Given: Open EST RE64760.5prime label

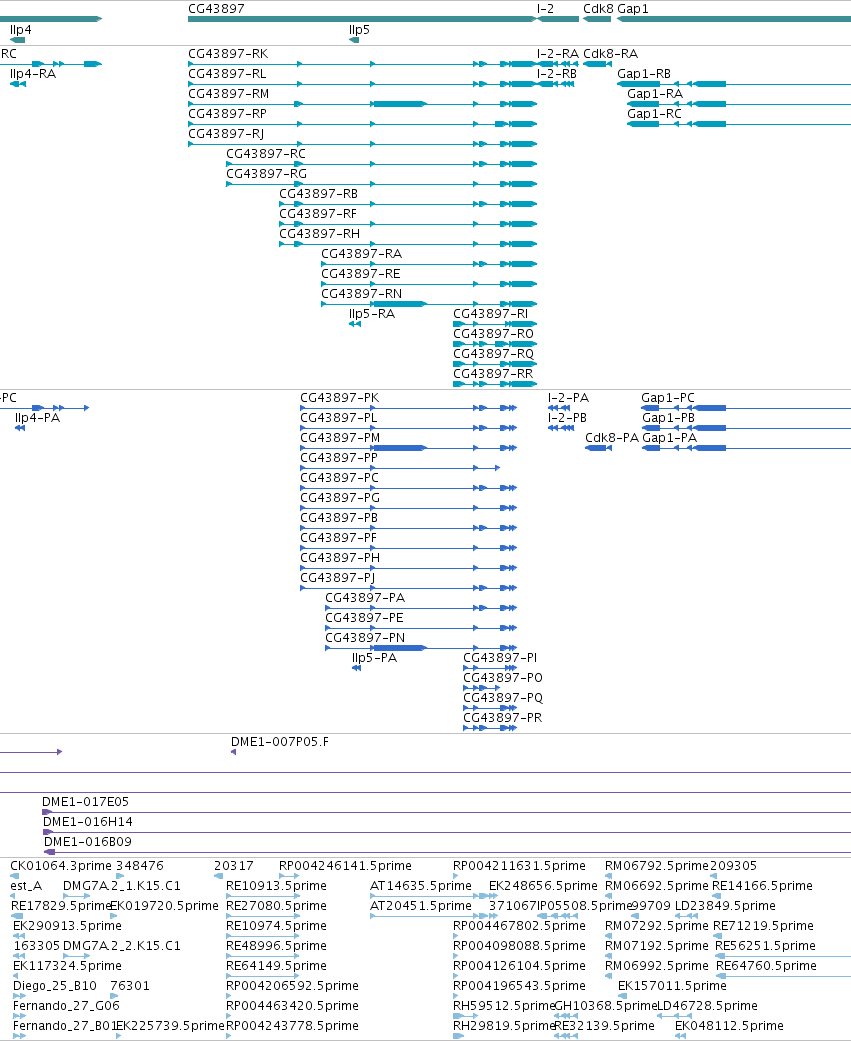Looking at the screenshot, I should (x=766, y=965).
